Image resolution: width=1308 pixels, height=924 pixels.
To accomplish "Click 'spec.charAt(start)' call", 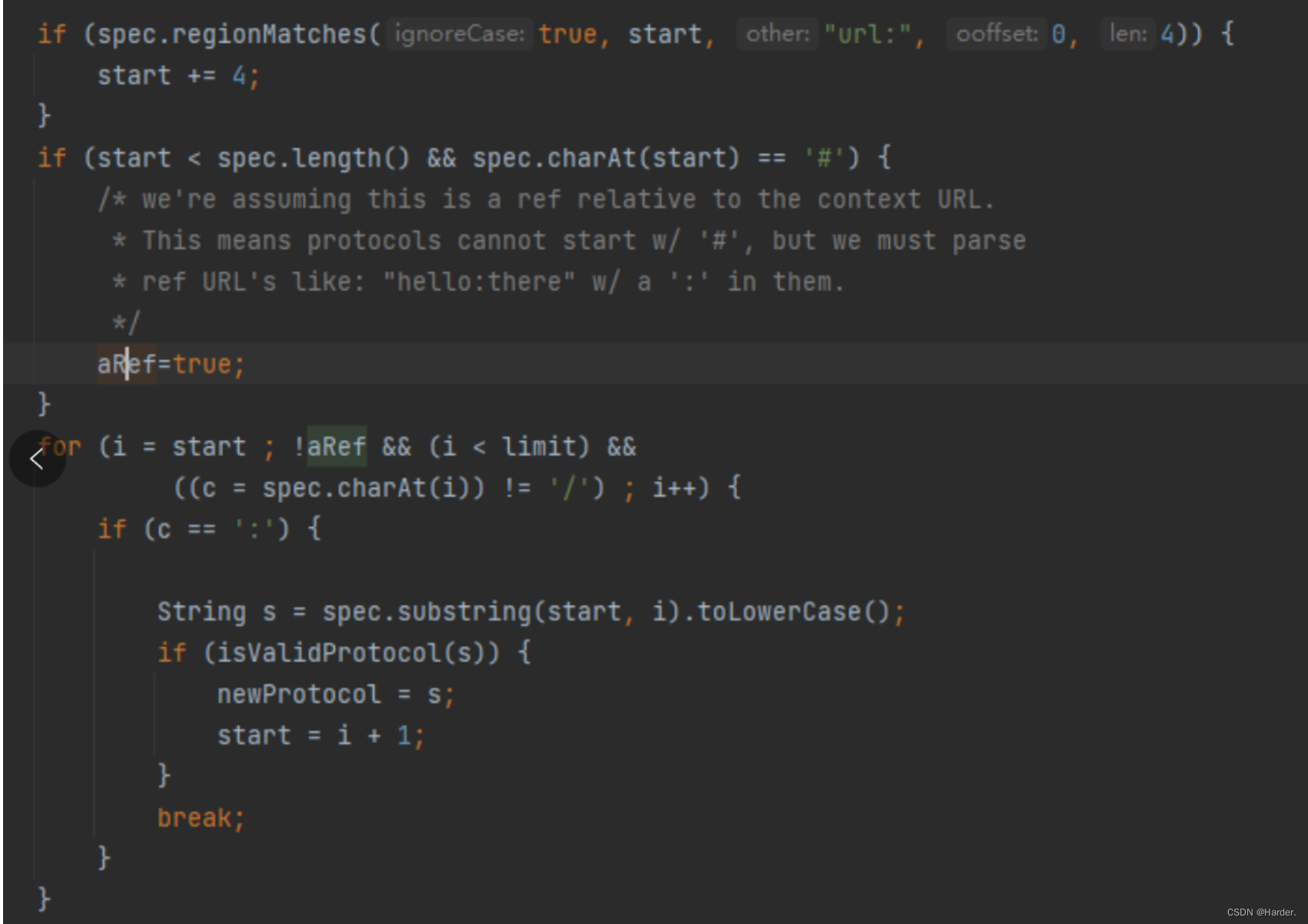I will tap(606, 158).
